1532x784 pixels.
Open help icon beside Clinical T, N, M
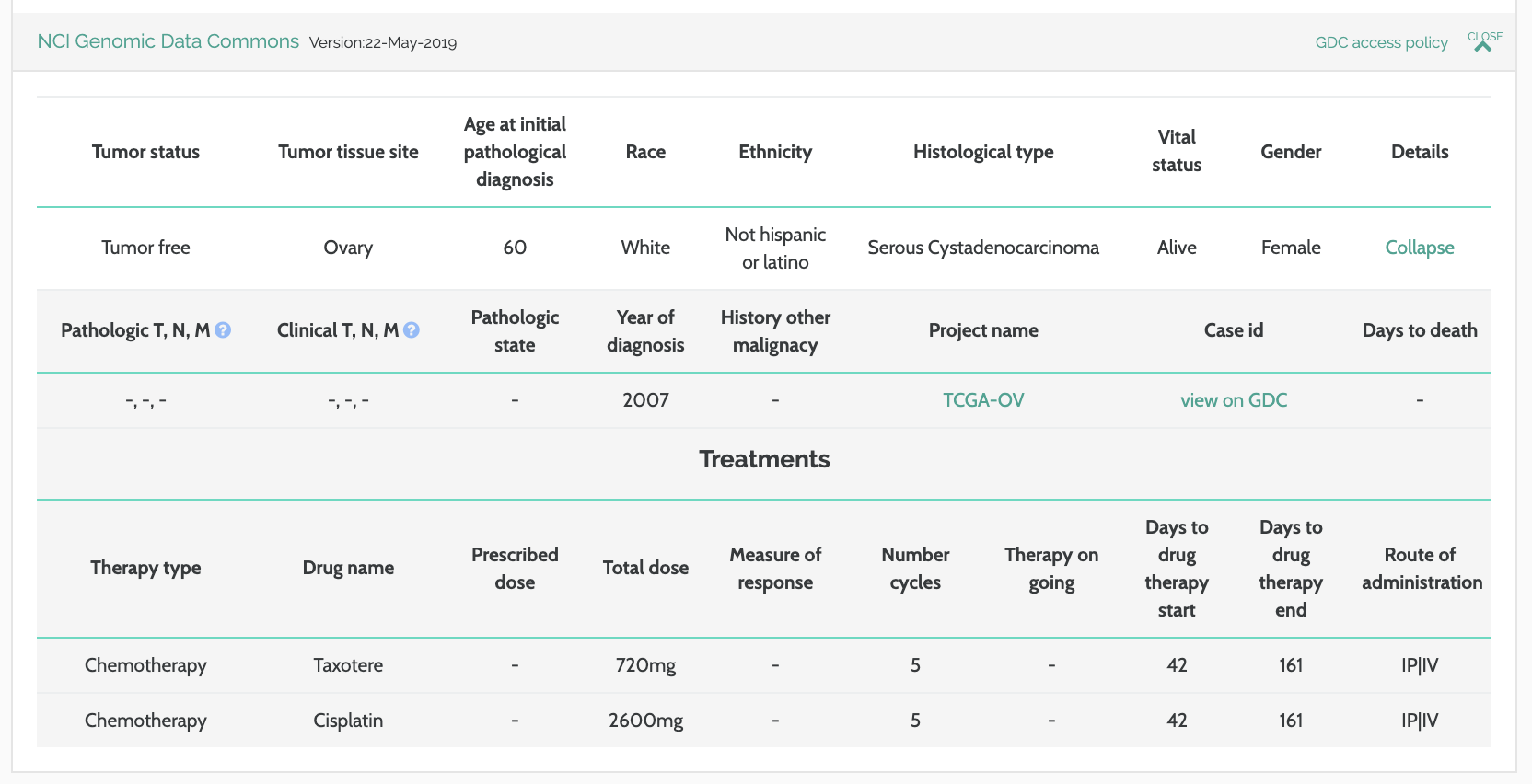click(x=412, y=330)
